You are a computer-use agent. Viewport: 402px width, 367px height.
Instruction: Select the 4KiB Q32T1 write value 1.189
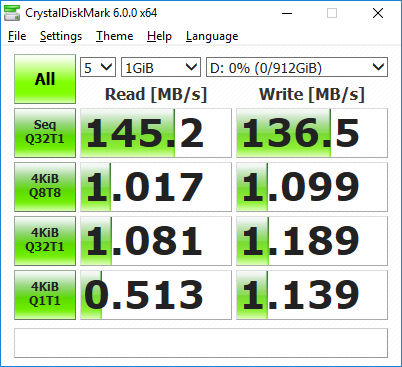pyautogui.click(x=312, y=241)
